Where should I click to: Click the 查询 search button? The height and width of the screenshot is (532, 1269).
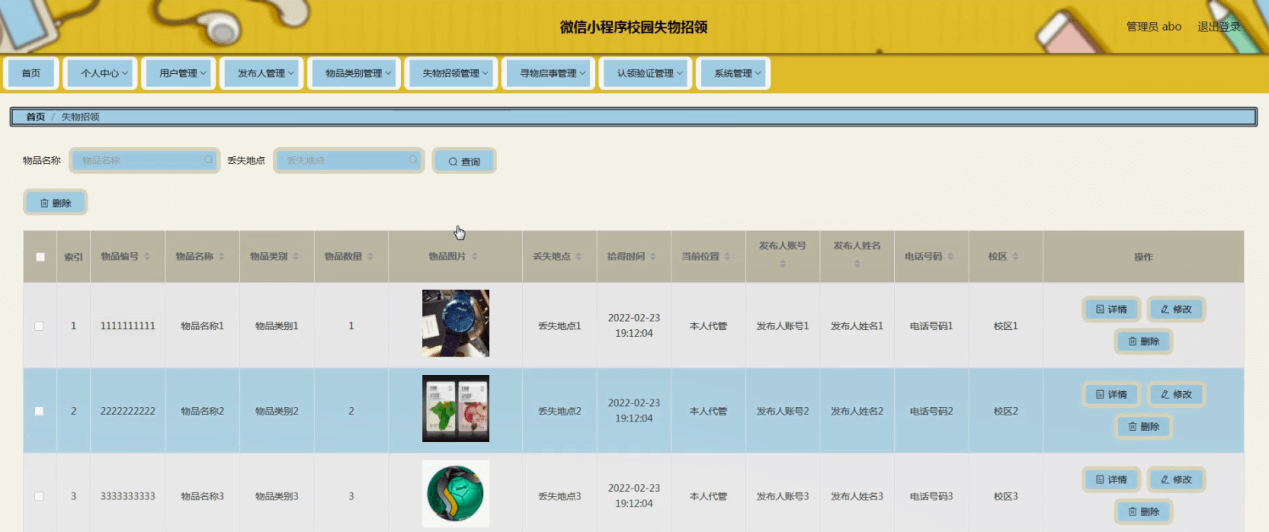[464, 161]
